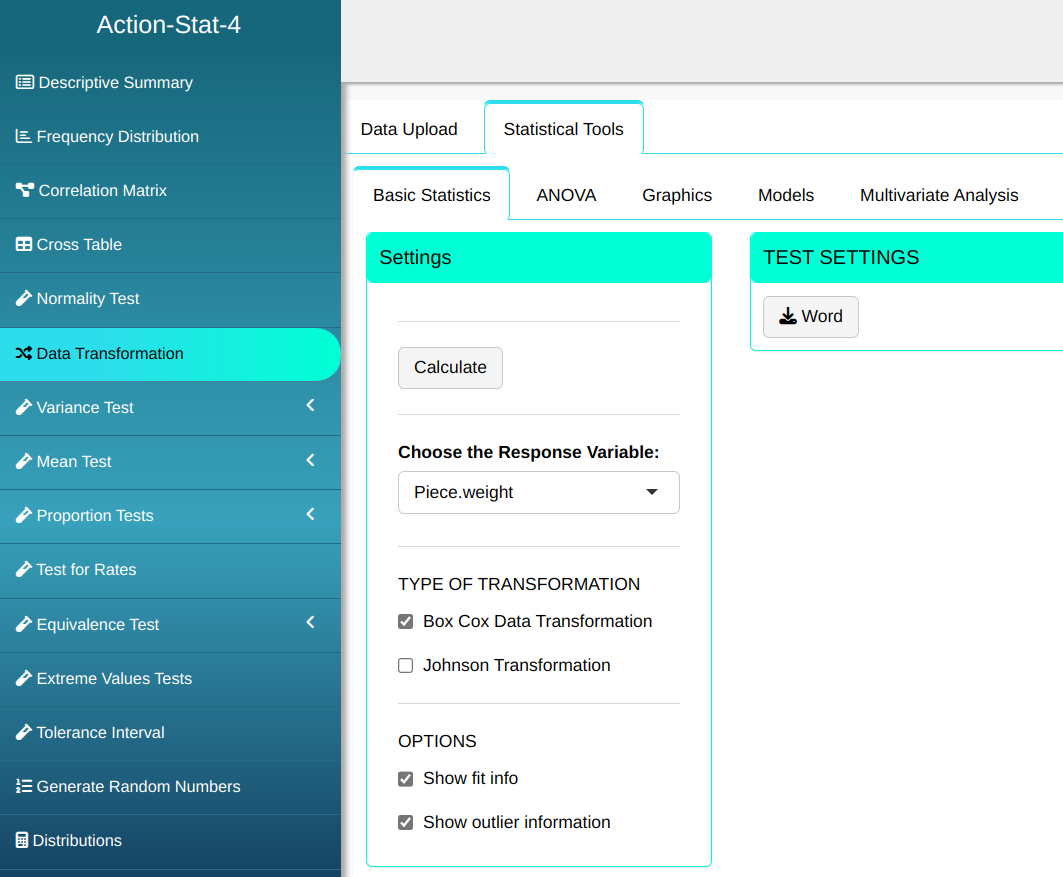Uncheck Box Cox Data Transformation checkbox
The image size is (1063, 877).
tap(406, 622)
